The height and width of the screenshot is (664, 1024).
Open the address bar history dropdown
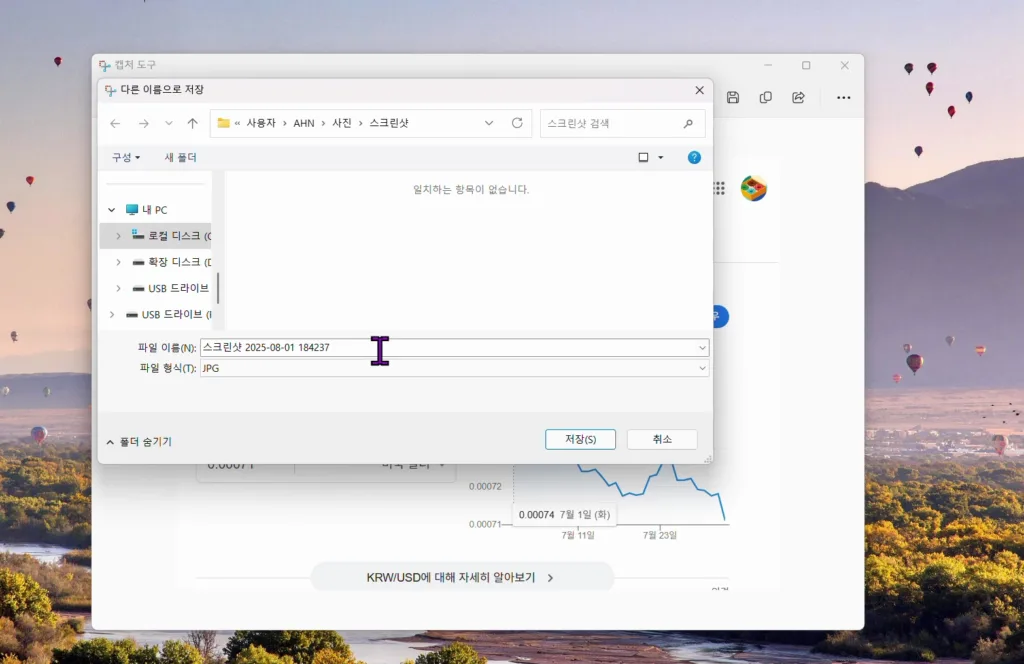(x=488, y=123)
